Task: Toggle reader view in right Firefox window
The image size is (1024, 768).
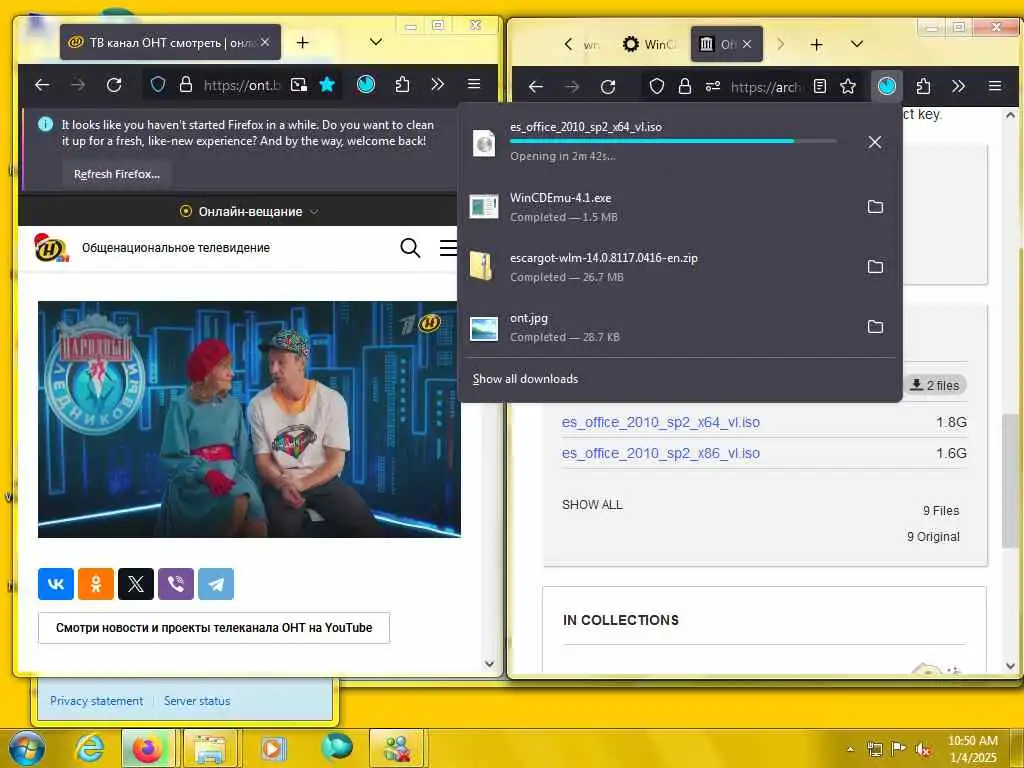Action: point(820,86)
